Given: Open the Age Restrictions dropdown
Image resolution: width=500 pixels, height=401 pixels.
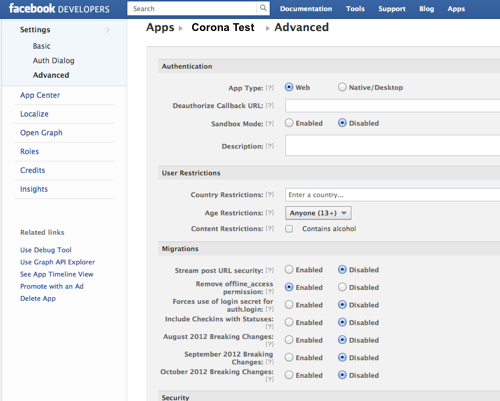Looking at the screenshot, I should coord(318,213).
